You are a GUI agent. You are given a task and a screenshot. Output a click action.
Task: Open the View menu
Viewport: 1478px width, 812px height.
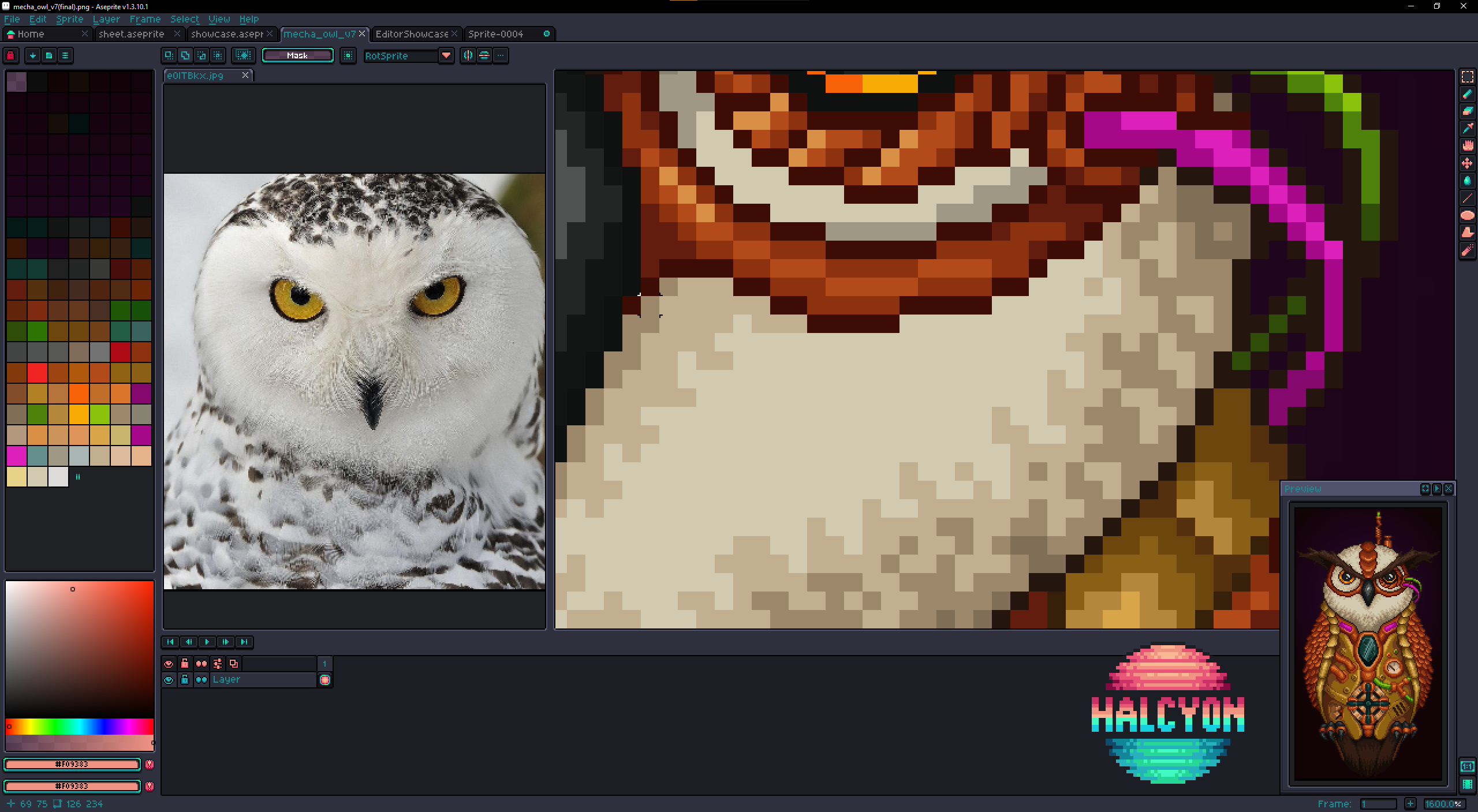tap(219, 19)
